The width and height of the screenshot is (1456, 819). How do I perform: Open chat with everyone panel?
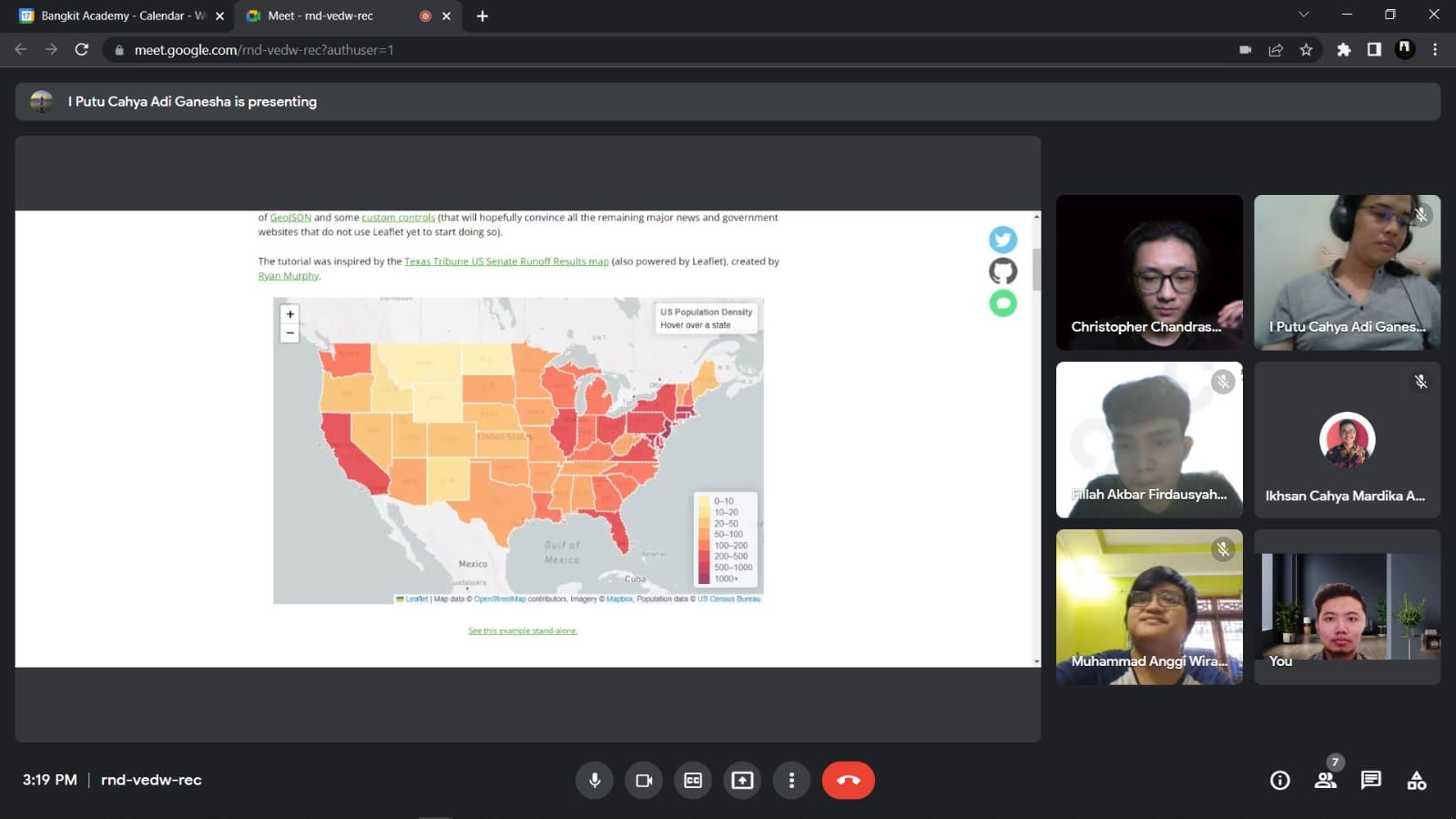click(x=1370, y=781)
